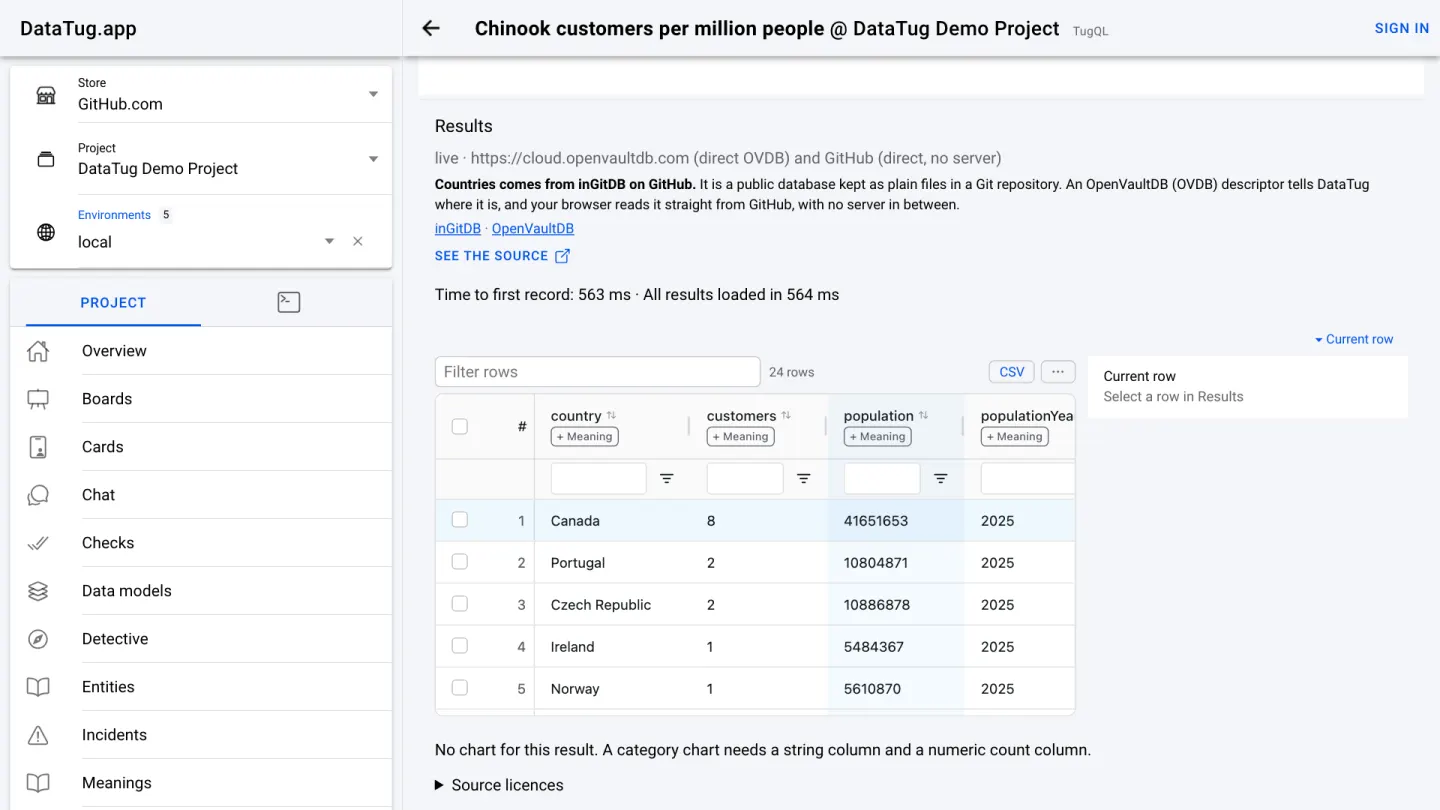The height and width of the screenshot is (810, 1440).
Task: Tick the checkbox for the Ireland row
Action: pyautogui.click(x=460, y=646)
